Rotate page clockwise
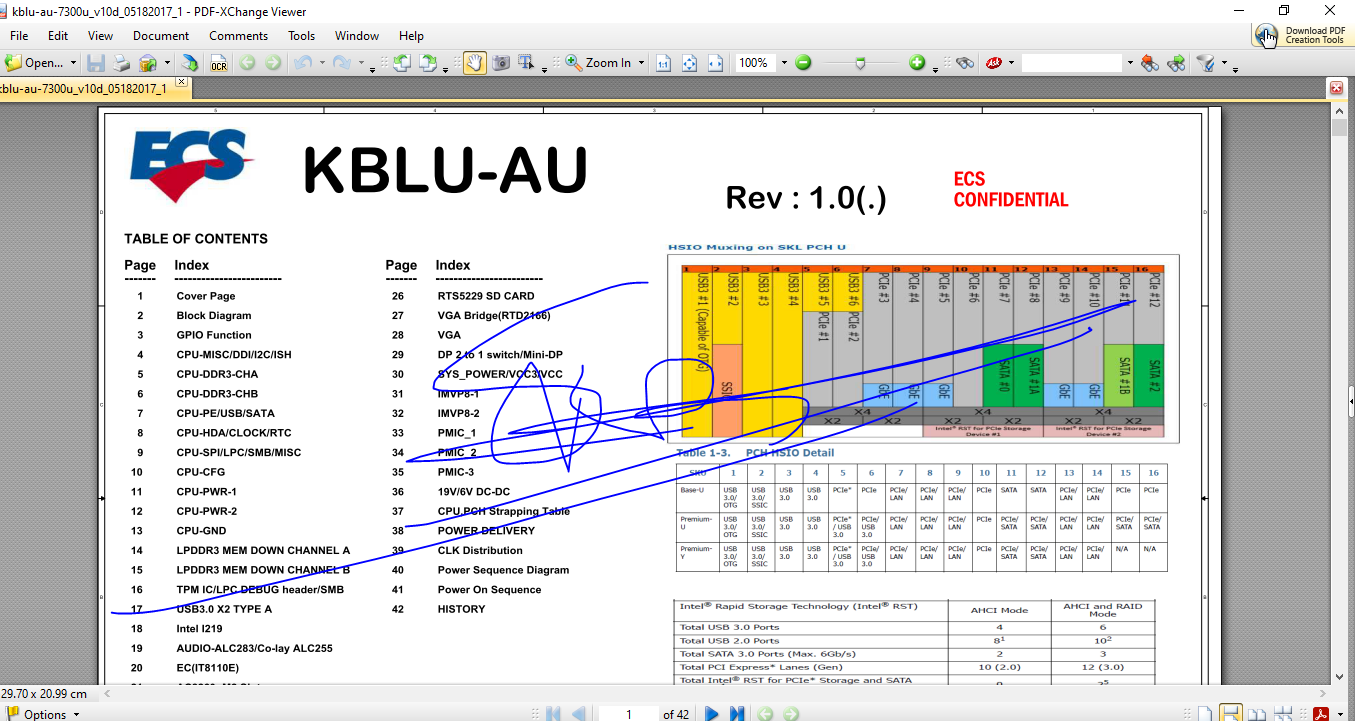 [x=428, y=63]
